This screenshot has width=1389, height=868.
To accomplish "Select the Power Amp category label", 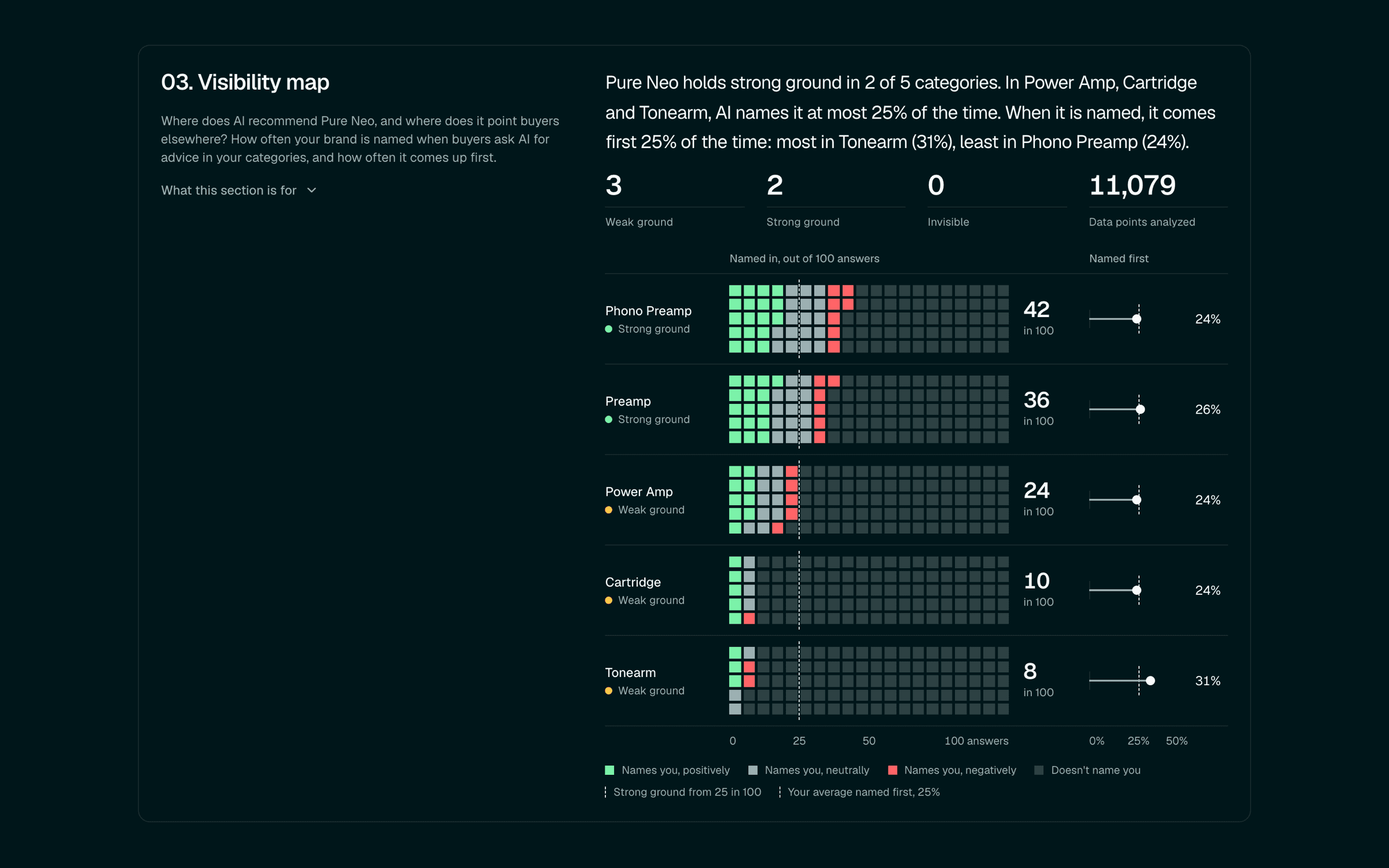I will coord(639,491).
